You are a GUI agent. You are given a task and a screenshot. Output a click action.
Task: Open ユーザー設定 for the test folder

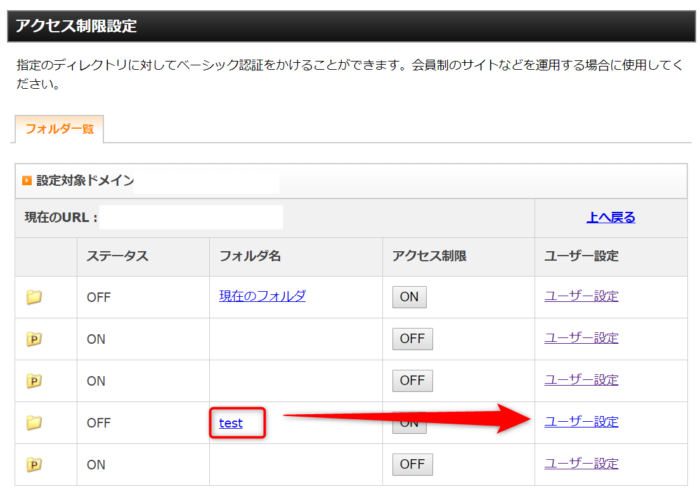581,422
